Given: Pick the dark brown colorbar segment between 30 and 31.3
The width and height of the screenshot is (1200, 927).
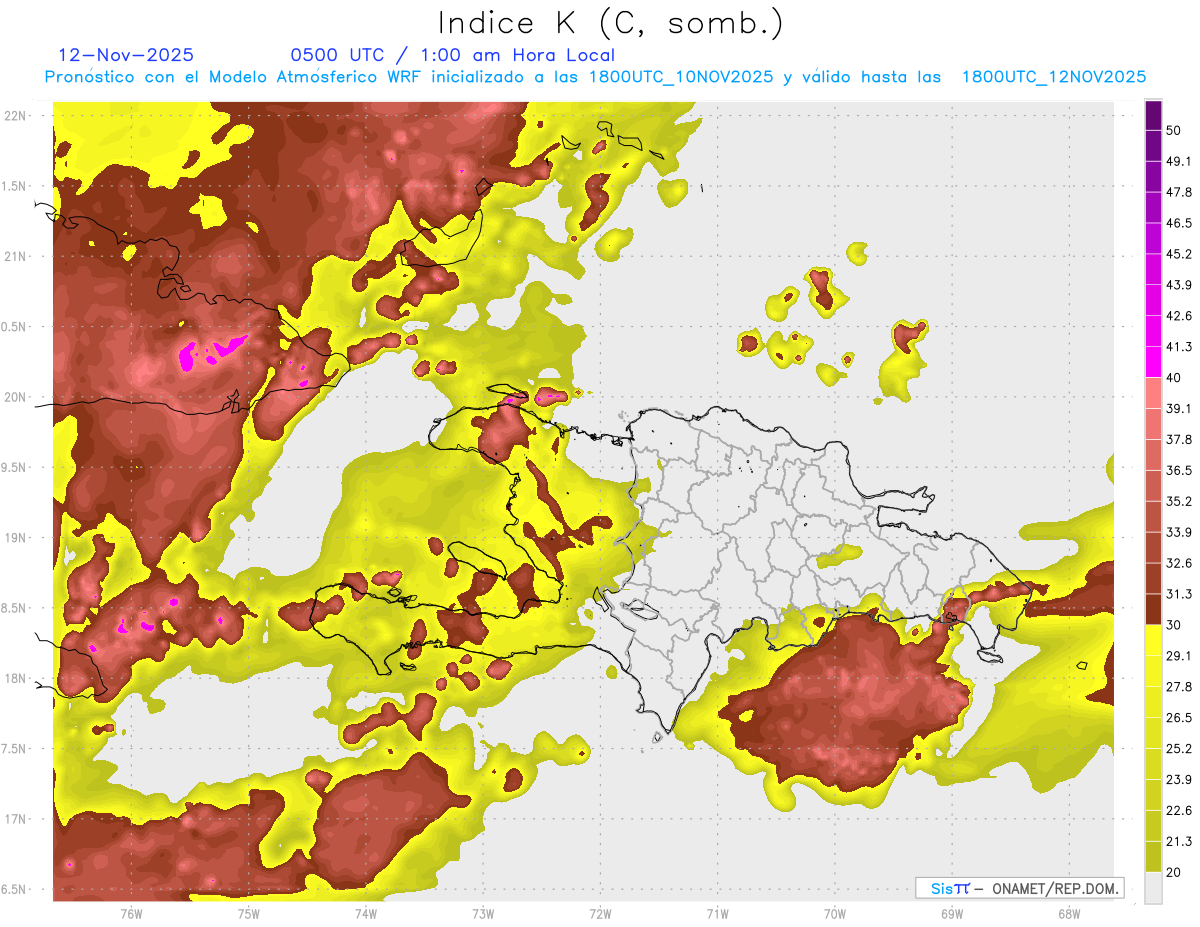Looking at the screenshot, I should pyautogui.click(x=1154, y=609).
